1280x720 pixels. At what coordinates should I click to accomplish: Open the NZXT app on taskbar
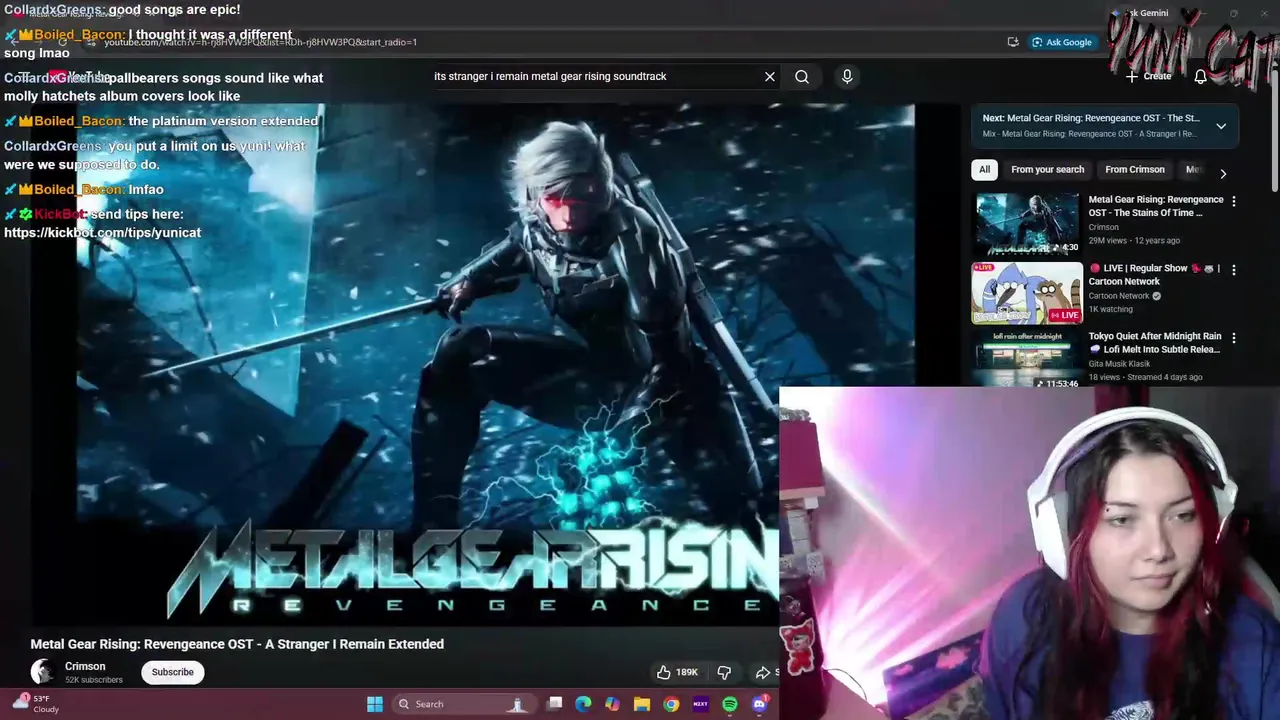700,704
